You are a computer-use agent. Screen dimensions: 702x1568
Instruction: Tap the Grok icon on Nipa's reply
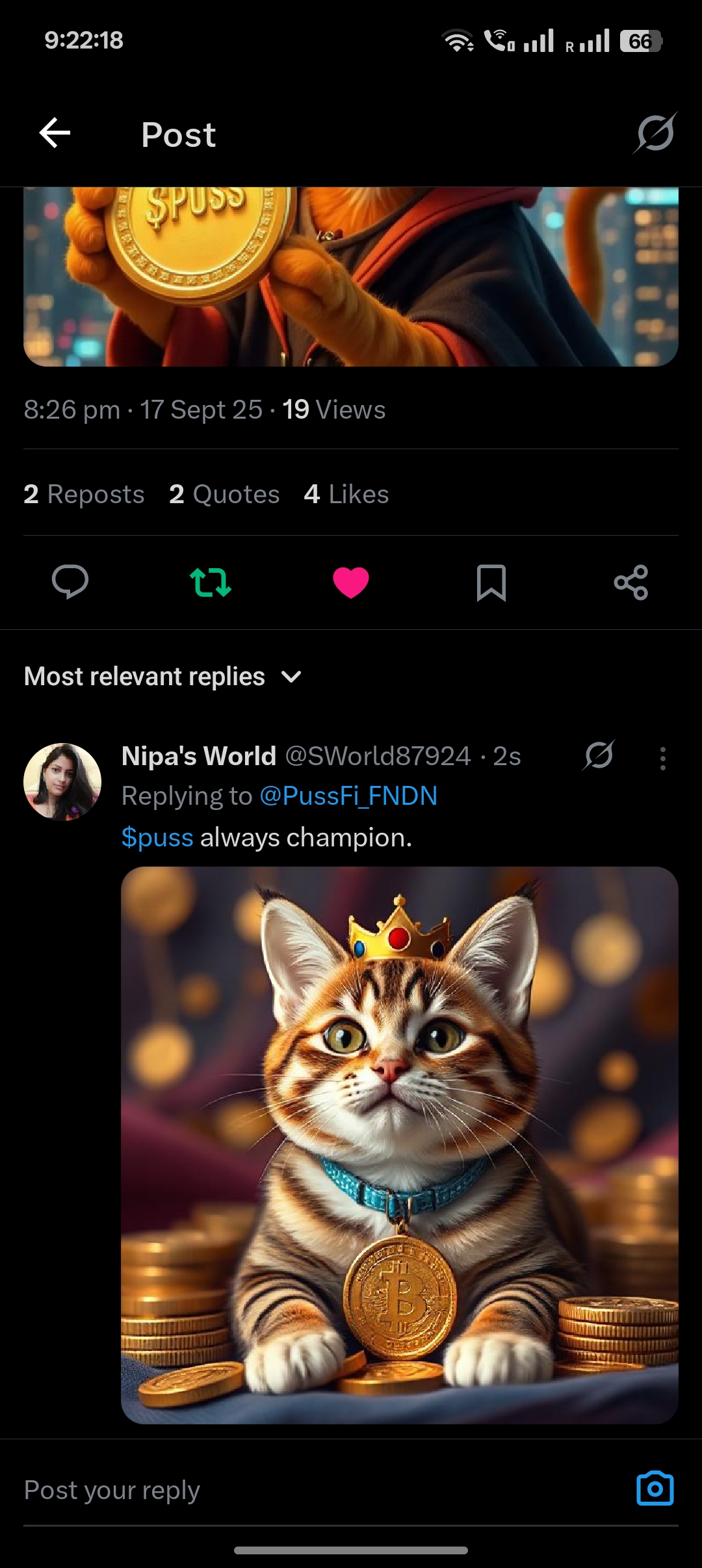pyautogui.click(x=599, y=756)
